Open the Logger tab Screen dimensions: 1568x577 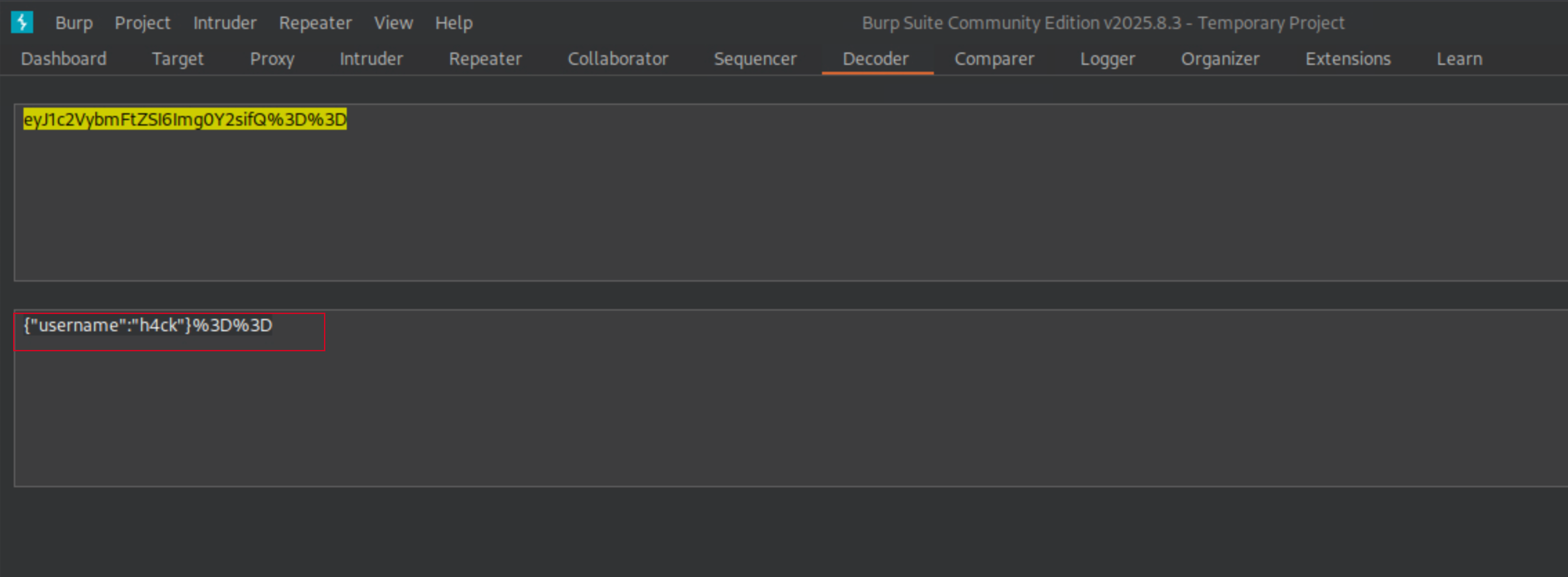tap(1107, 59)
